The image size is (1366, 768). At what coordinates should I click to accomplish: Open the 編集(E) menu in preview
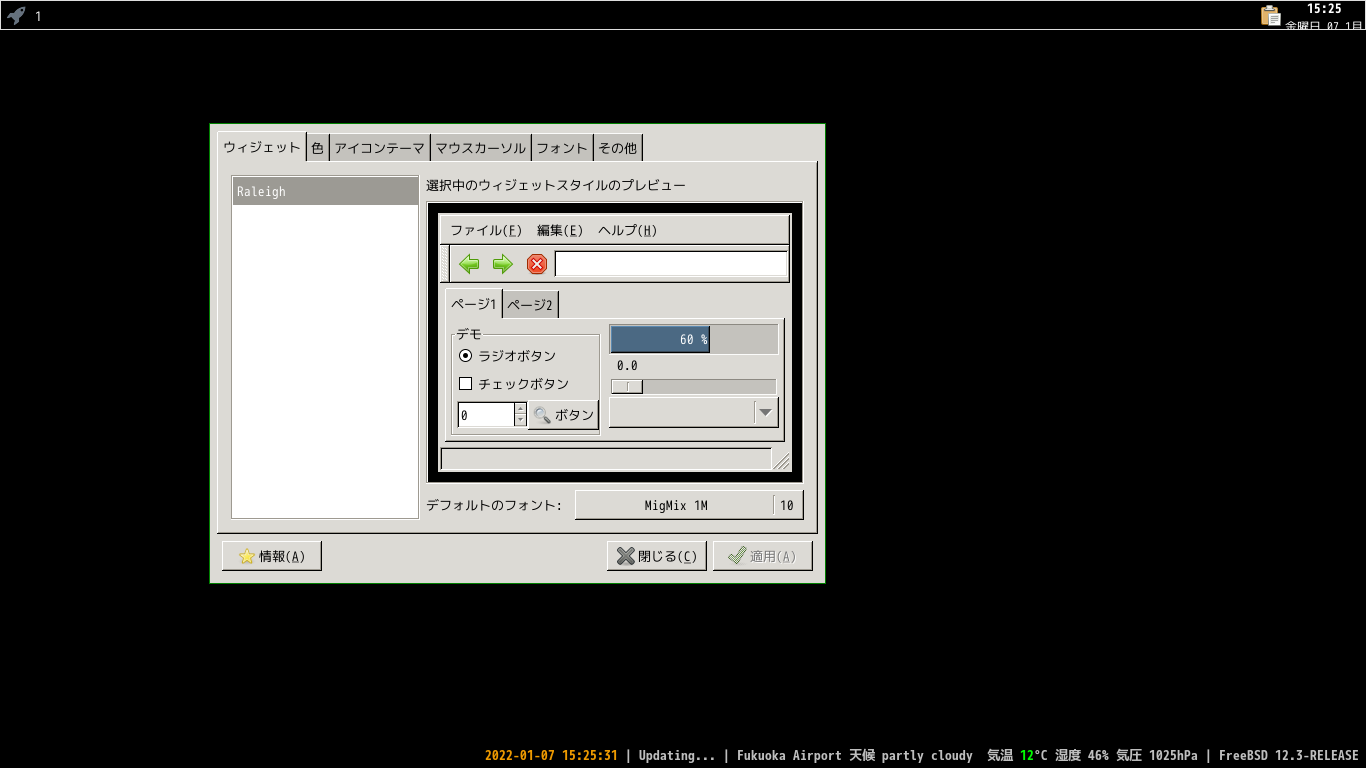[560, 230]
